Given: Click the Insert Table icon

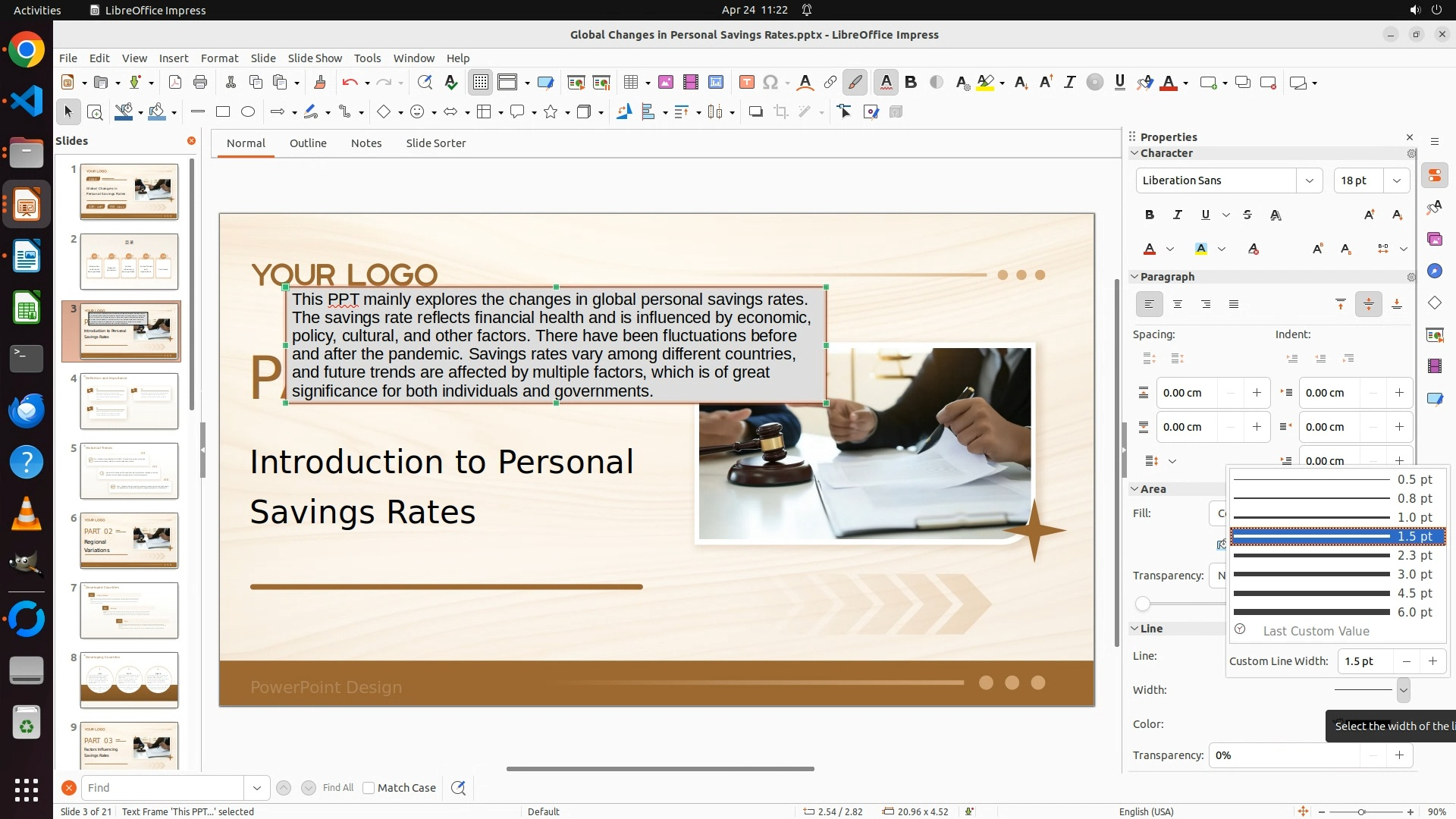Looking at the screenshot, I should click(630, 83).
